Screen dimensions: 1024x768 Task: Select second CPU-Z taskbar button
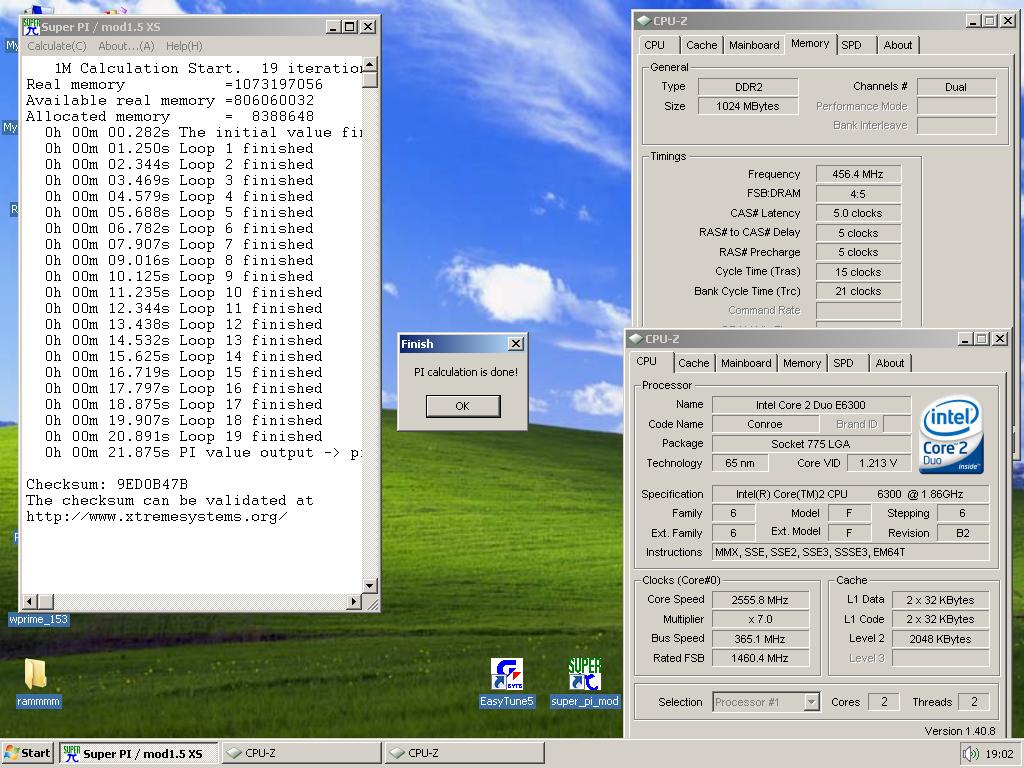[465, 753]
